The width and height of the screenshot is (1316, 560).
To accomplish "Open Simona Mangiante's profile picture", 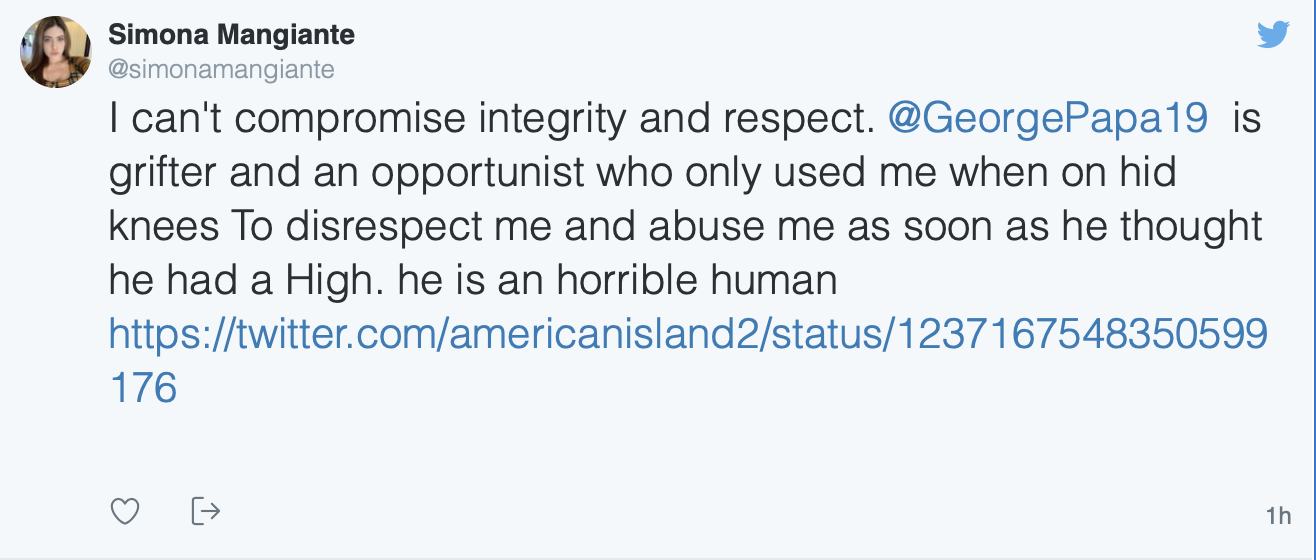I will pyautogui.click(x=57, y=53).
